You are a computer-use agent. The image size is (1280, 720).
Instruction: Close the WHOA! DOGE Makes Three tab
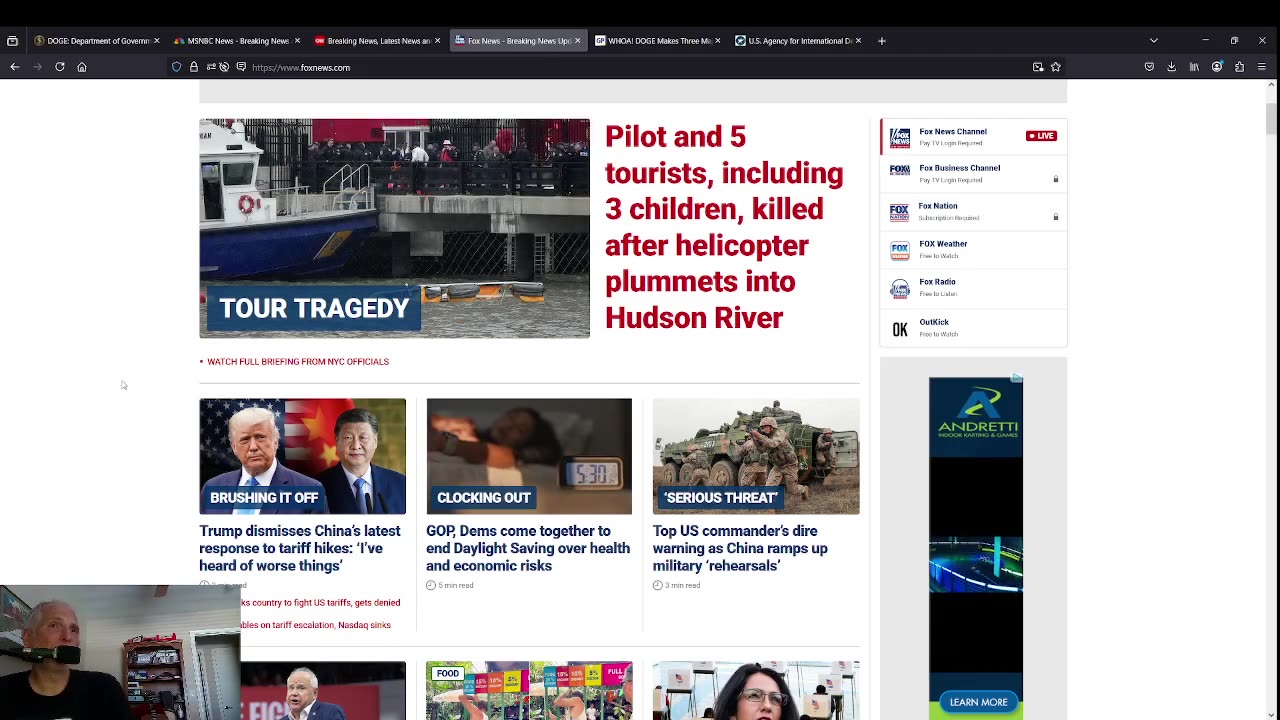click(717, 41)
